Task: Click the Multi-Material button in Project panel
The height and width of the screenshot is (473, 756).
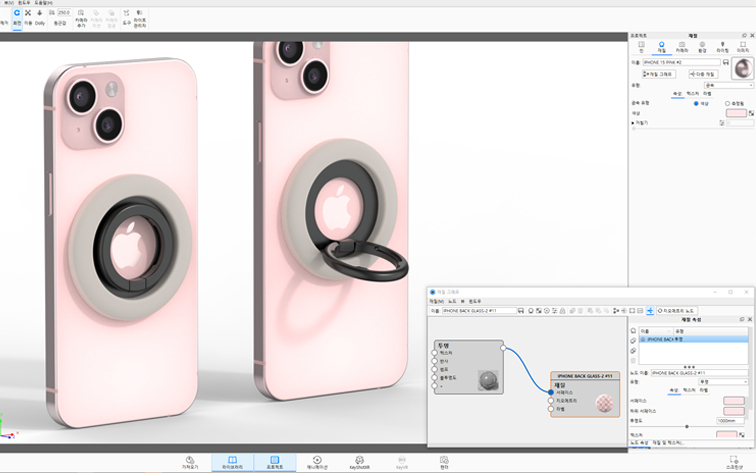Action: pyautogui.click(x=703, y=74)
